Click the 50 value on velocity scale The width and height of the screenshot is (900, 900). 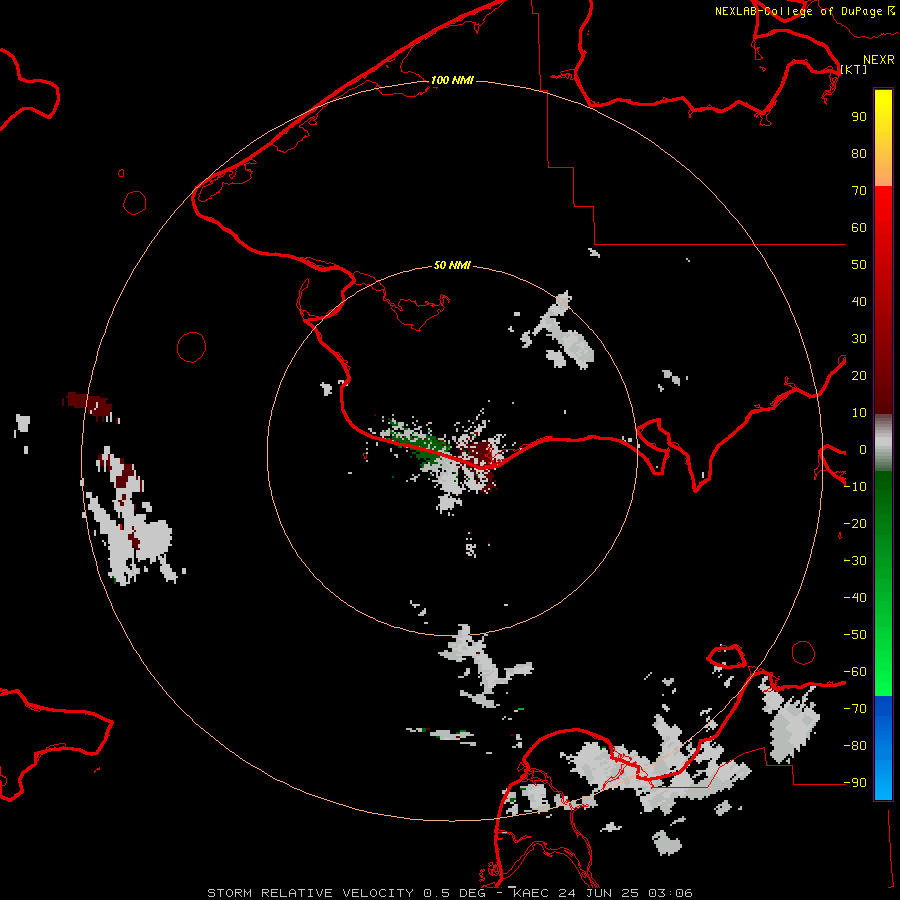pyautogui.click(x=859, y=265)
